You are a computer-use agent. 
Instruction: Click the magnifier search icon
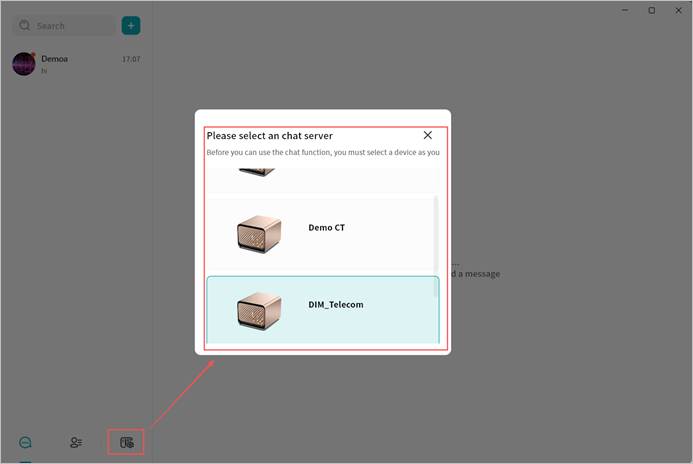(25, 26)
